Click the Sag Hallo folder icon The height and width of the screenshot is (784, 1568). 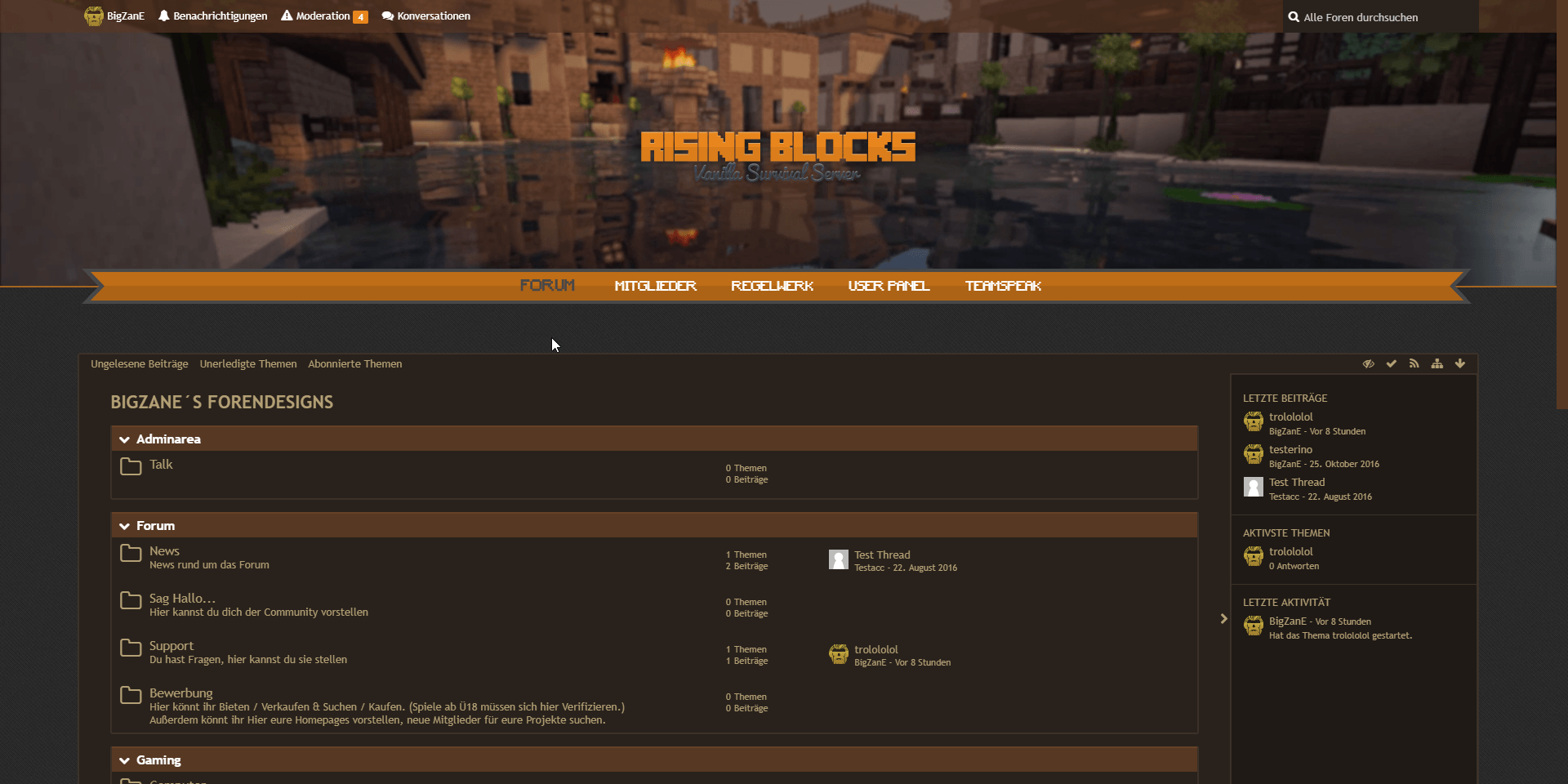tap(131, 600)
